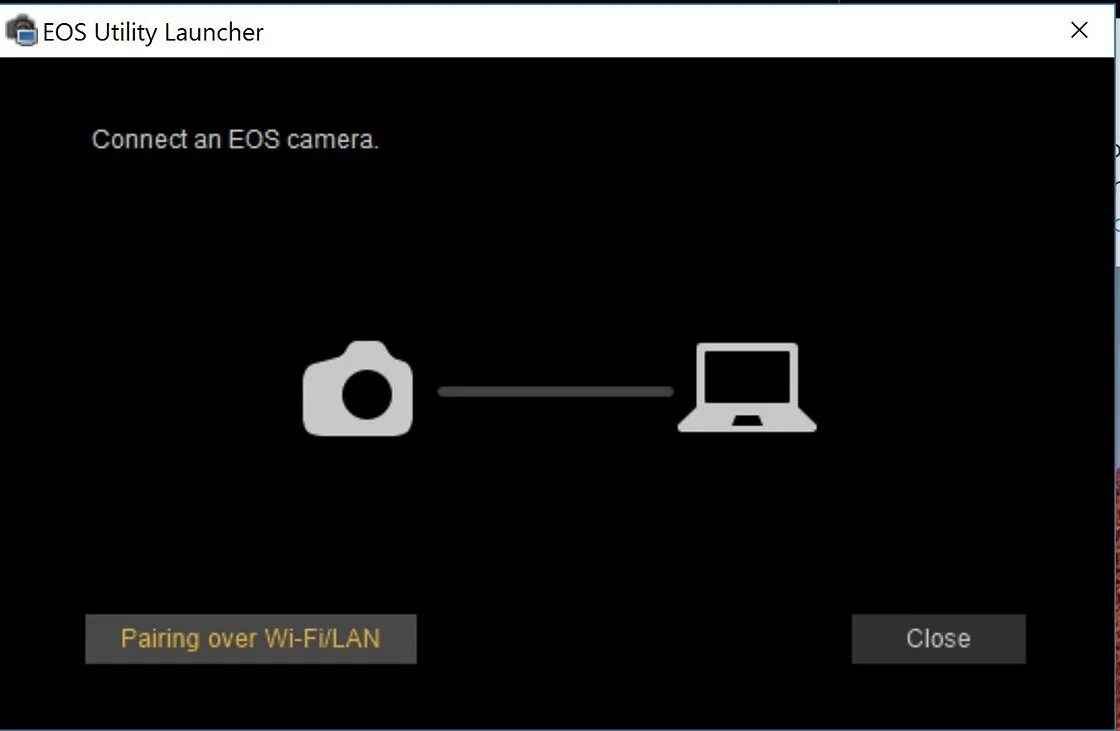This screenshot has height=731, width=1120.
Task: Click the camera lens circle in the icon
Action: pos(366,394)
